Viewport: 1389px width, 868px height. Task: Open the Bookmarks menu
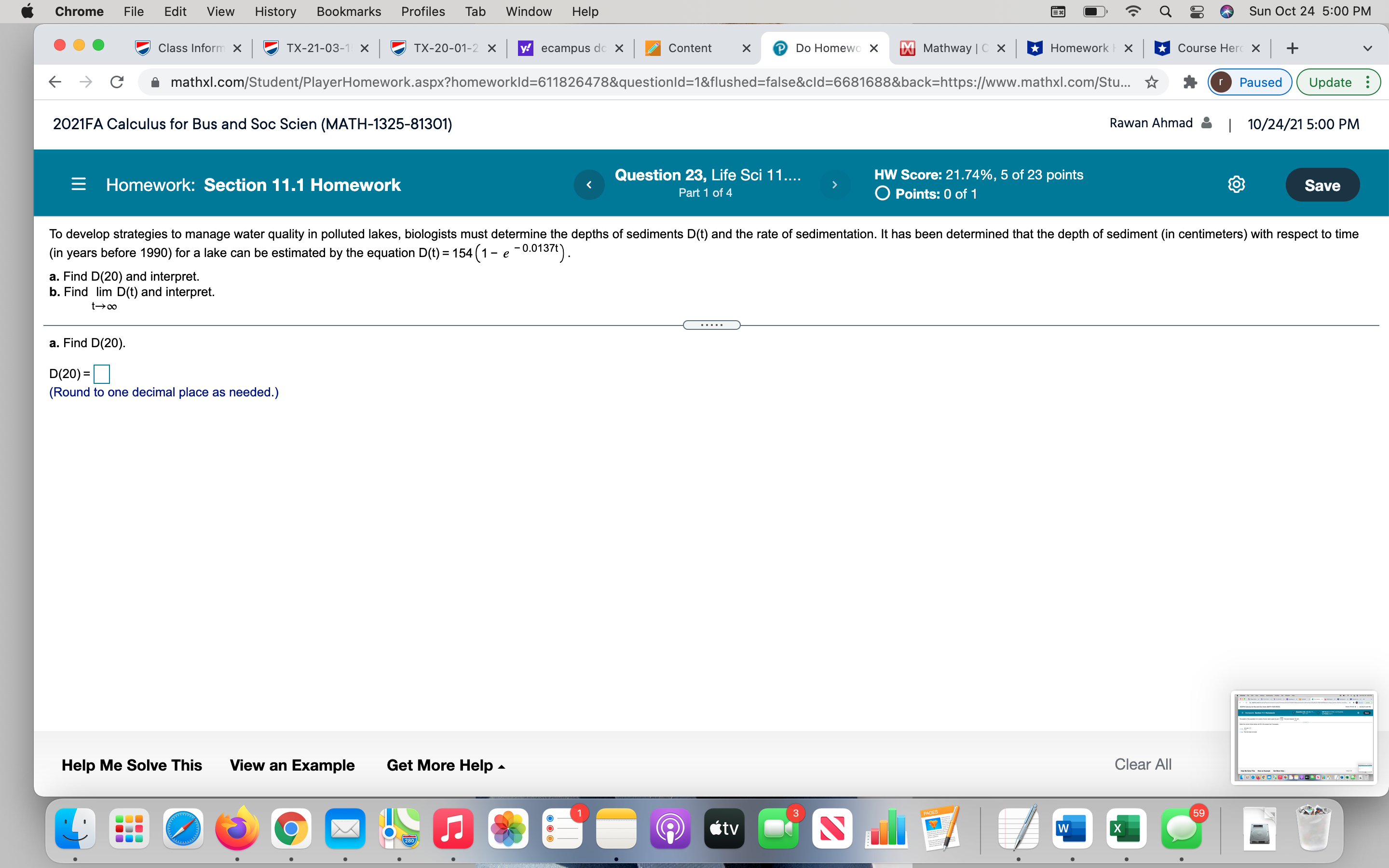(348, 12)
